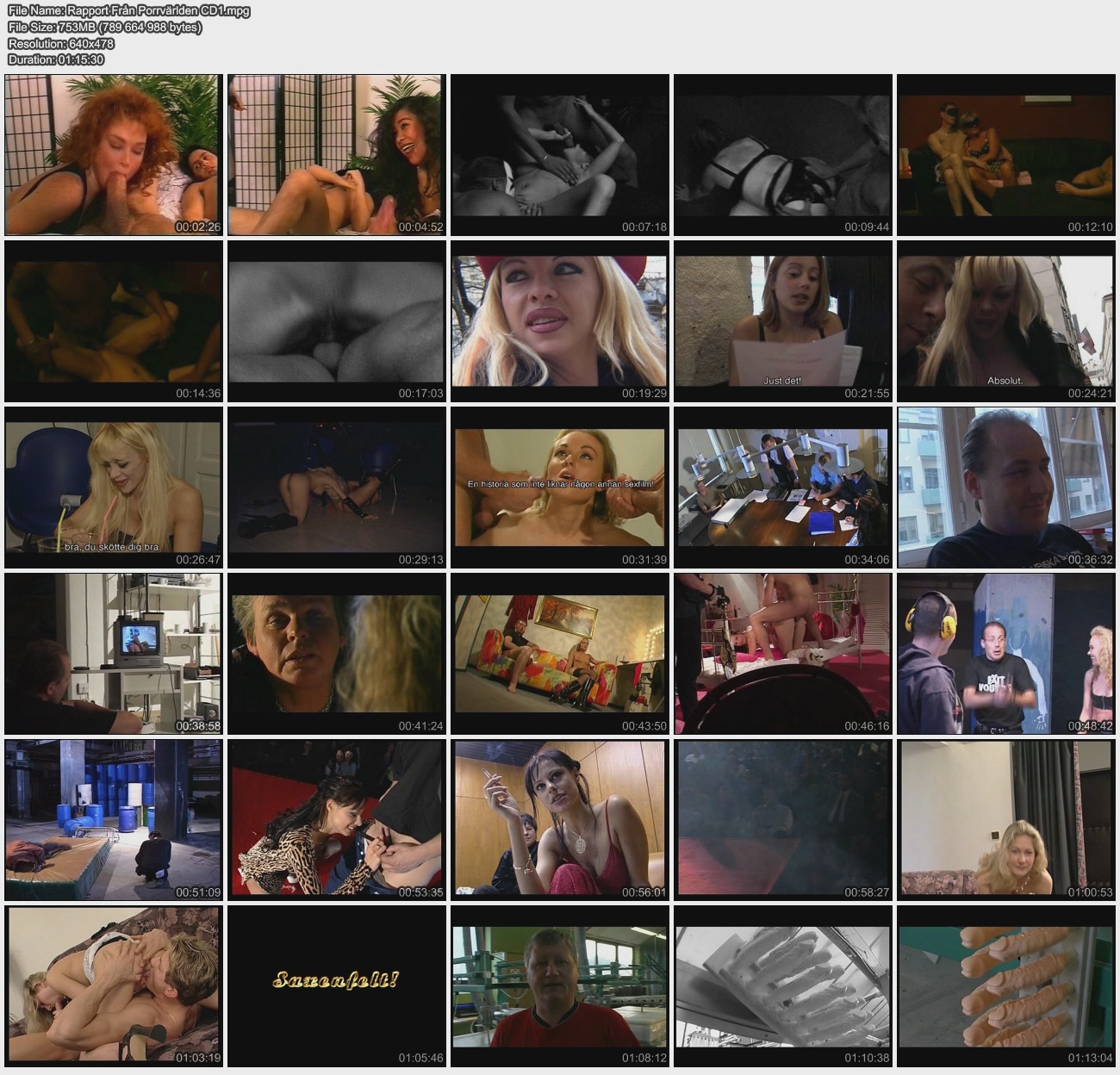Viewport: 1120px width, 1075px height.
Task: Open the thumbnail timestamped 00:19:29
Action: 559,321
